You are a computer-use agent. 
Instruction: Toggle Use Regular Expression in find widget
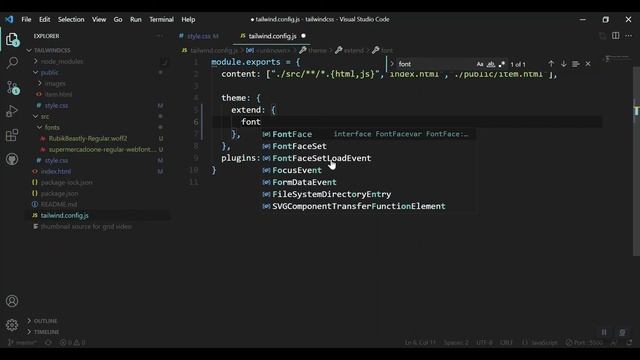coord(502,64)
